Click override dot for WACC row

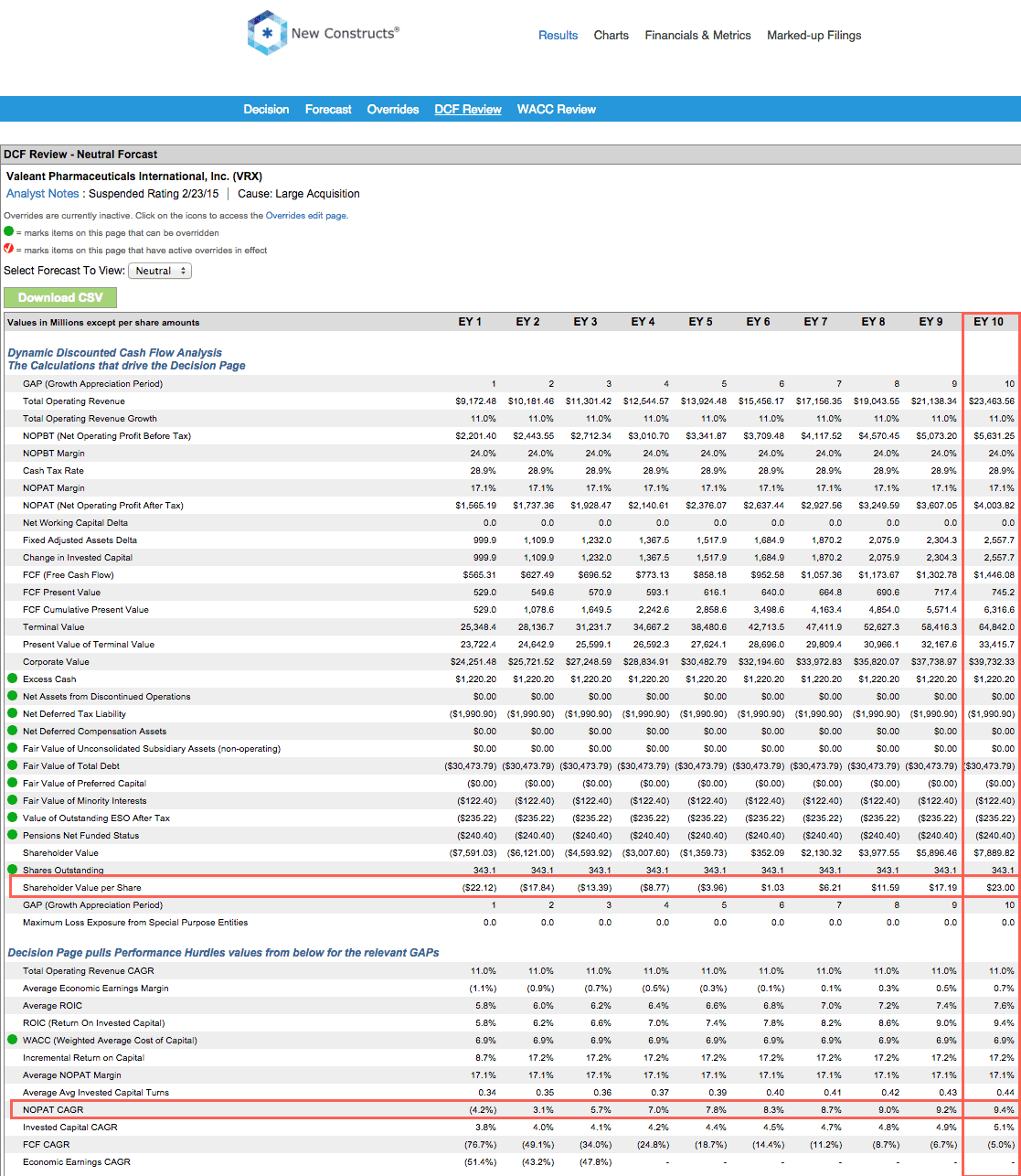click(12, 1040)
